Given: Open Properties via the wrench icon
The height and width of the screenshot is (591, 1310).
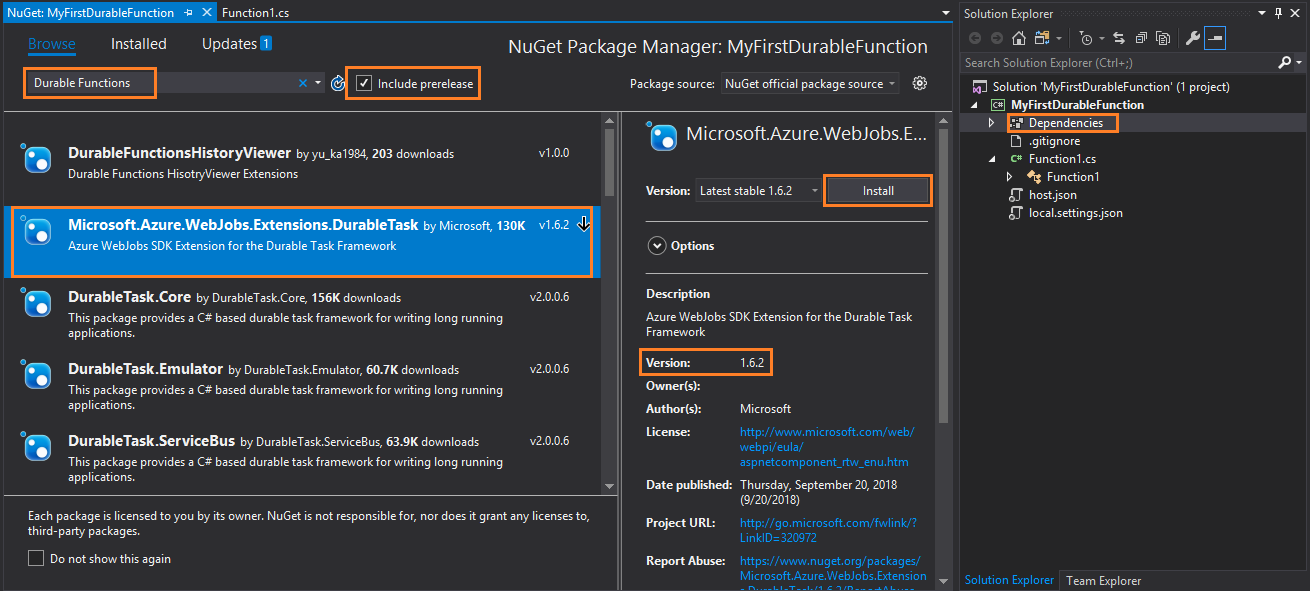Looking at the screenshot, I should point(1192,38).
